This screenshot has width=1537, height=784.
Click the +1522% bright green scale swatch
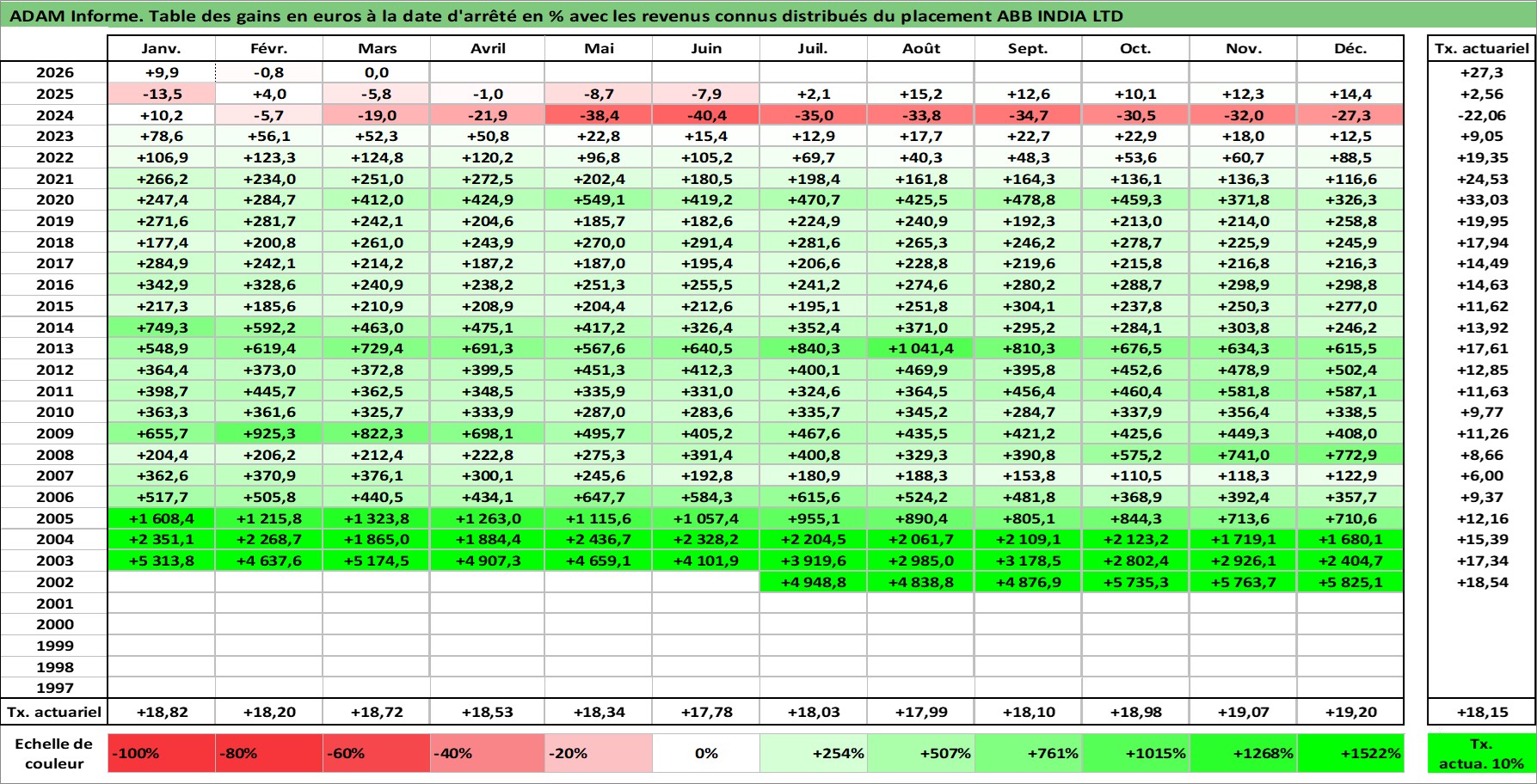1350,753
